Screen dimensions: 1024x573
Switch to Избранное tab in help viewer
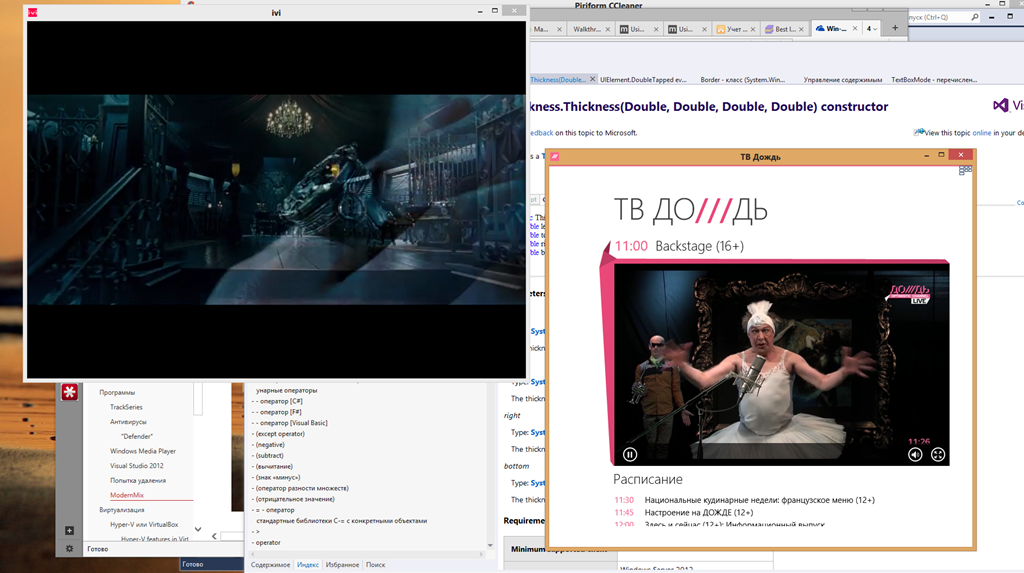342,565
